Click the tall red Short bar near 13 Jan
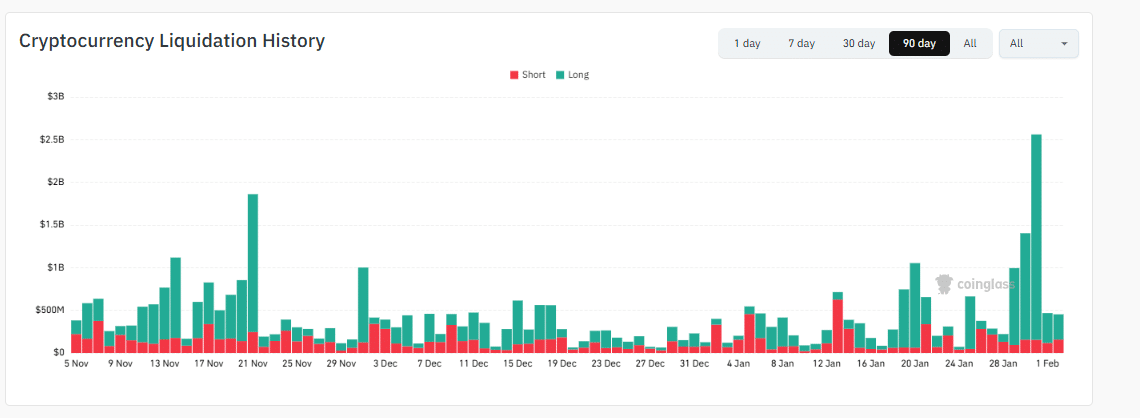Viewport: 1140px width, 418px height. point(837,325)
